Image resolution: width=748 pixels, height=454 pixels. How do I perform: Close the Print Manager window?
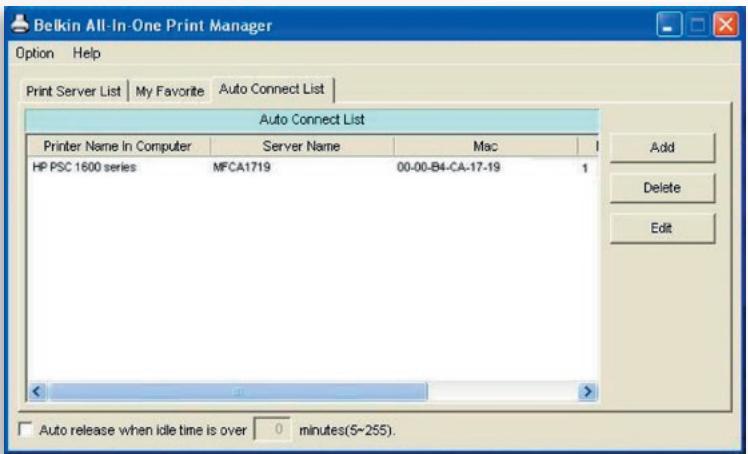pyautogui.click(x=726, y=24)
